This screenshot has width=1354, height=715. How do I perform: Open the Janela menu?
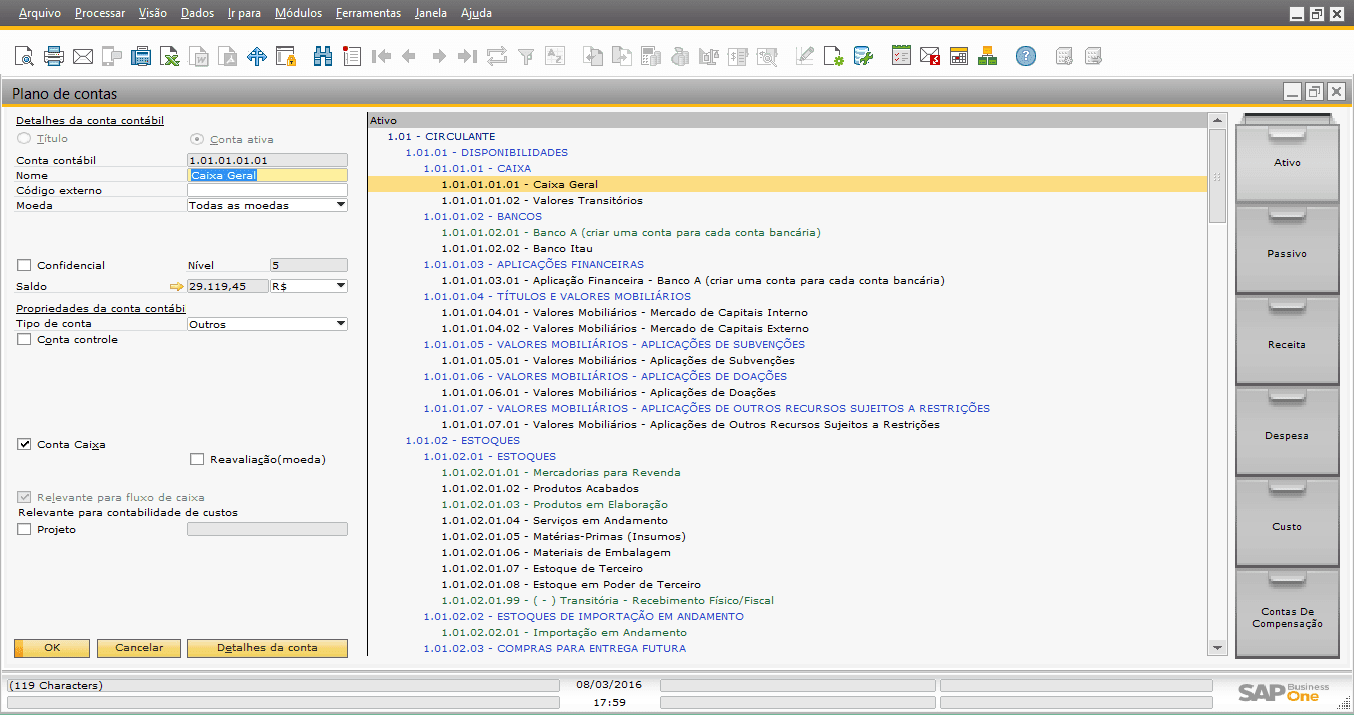point(431,13)
